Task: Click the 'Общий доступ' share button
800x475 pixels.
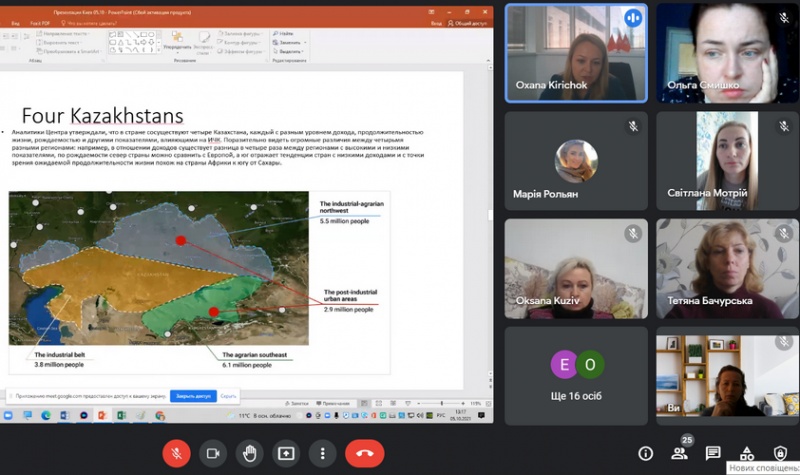Action: pos(470,21)
